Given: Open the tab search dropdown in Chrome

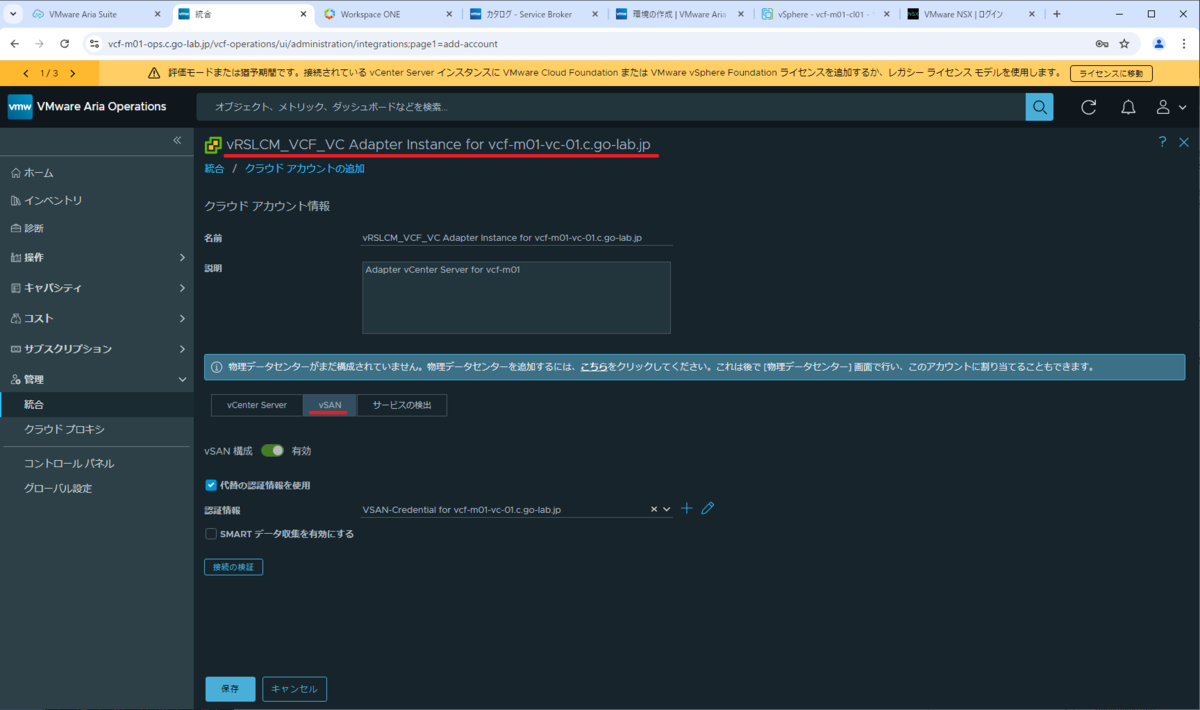Looking at the screenshot, I should point(14,15).
